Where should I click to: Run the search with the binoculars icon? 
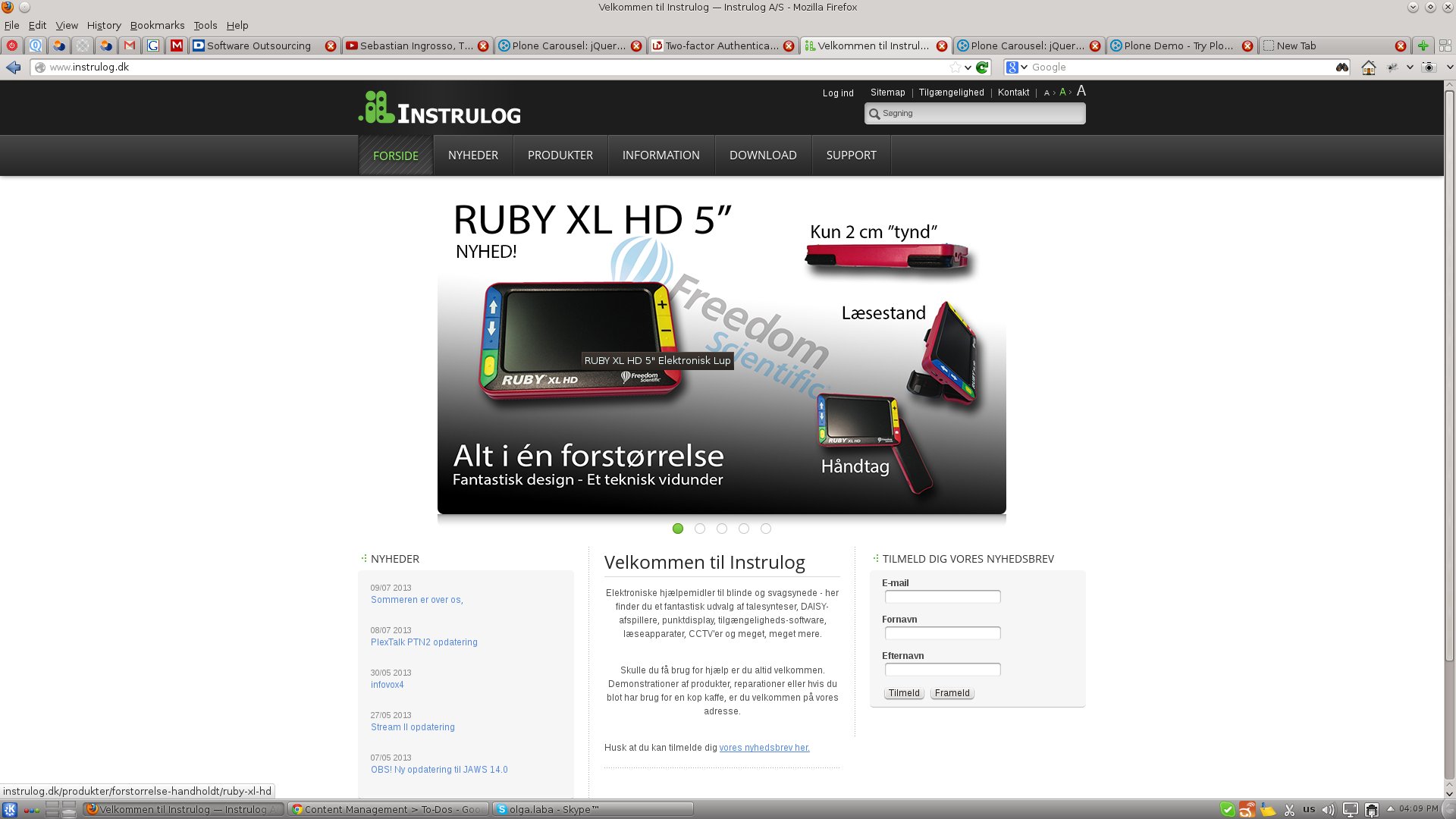(x=1341, y=67)
